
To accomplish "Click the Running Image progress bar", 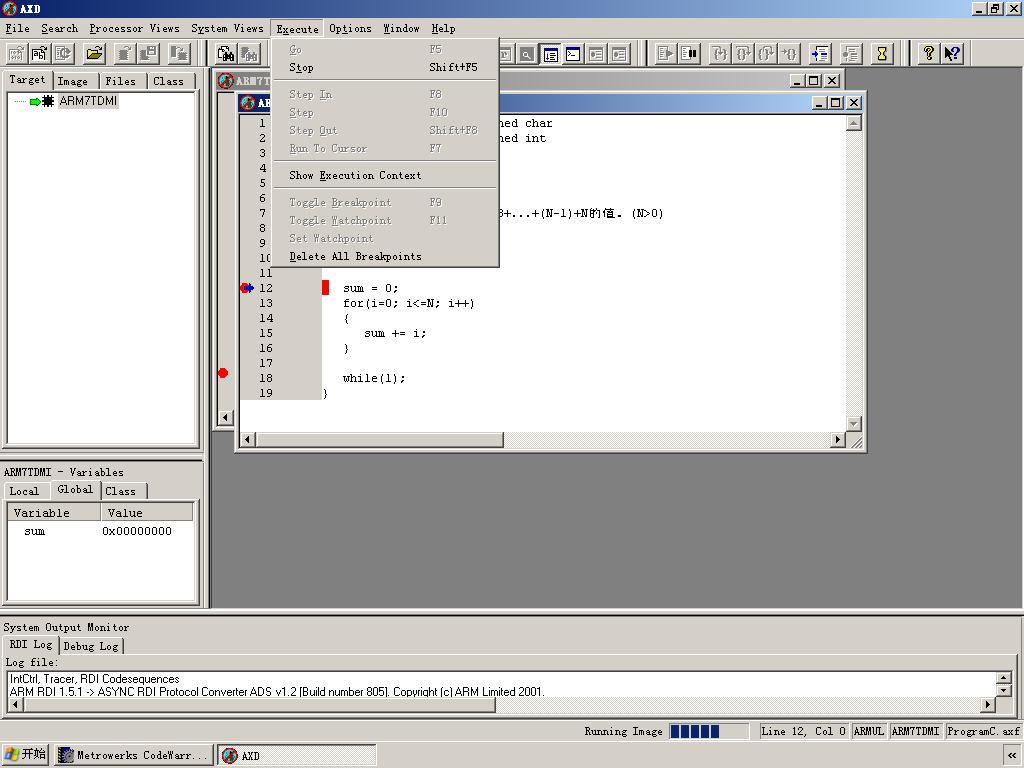I will 709,731.
